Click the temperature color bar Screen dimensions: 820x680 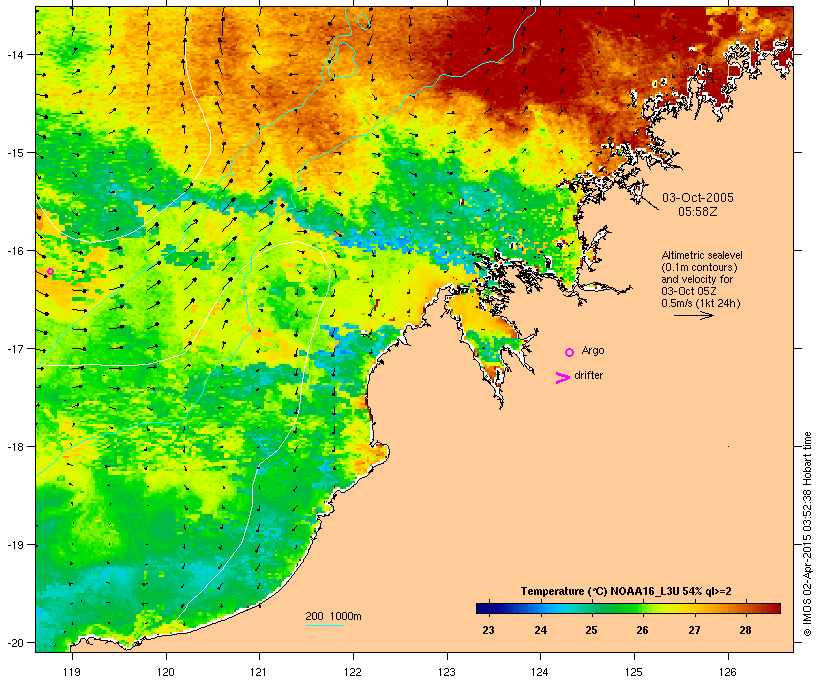[628, 608]
